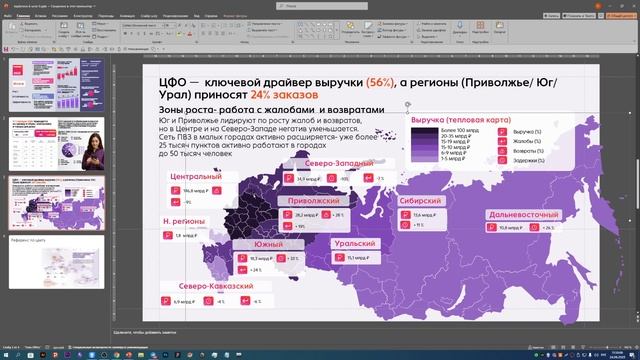Expand the Layout (Макет) dropdown
The height and width of the screenshot is (360, 640).
click(101, 24)
